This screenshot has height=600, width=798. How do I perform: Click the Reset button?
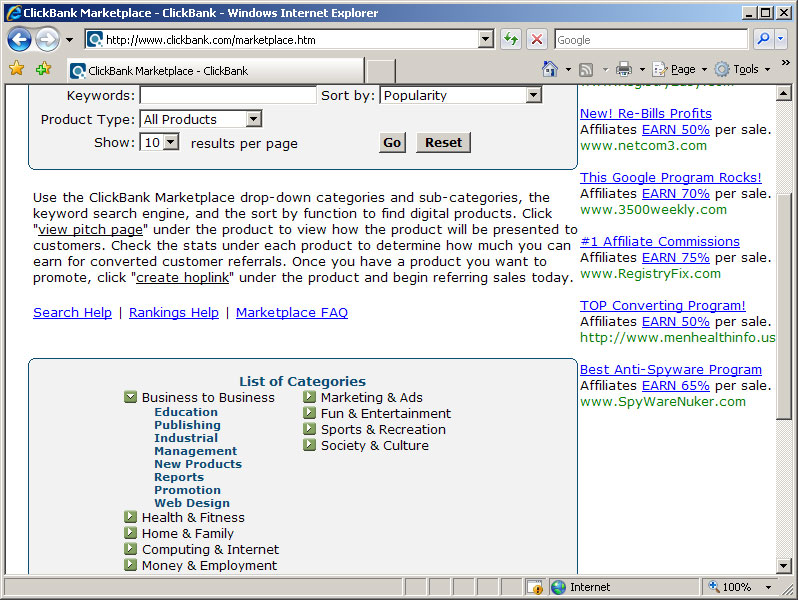coord(443,142)
